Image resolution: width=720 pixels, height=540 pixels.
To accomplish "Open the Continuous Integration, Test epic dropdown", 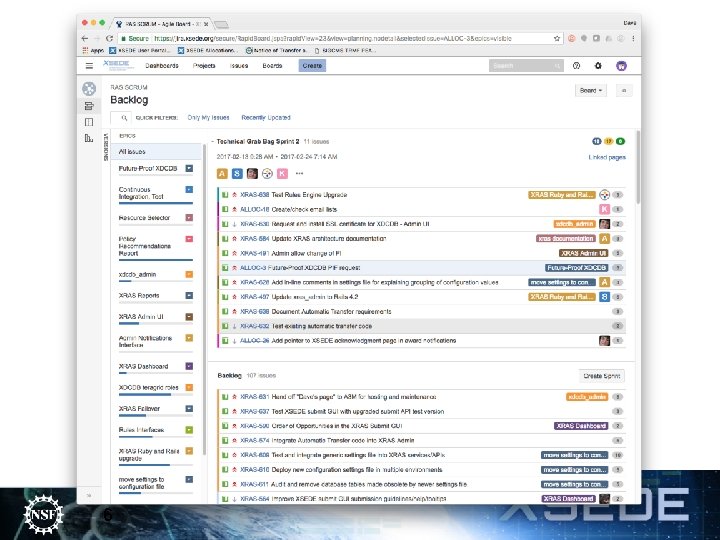I will (x=189, y=190).
